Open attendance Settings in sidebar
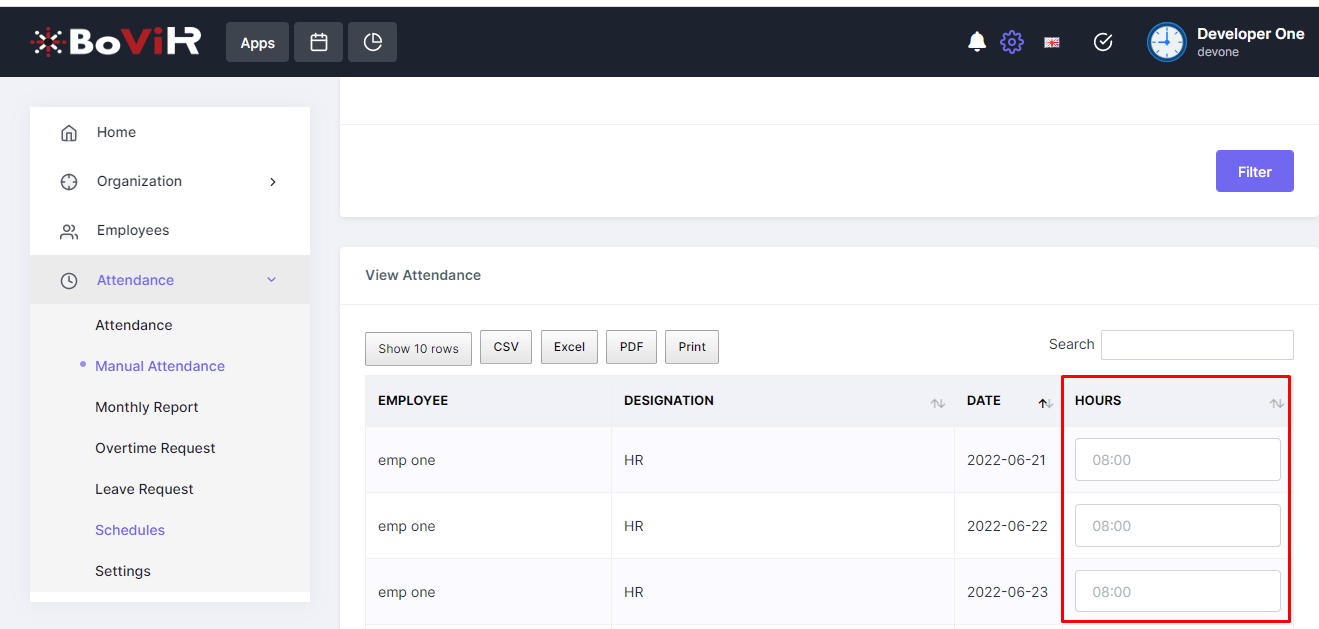 (123, 571)
